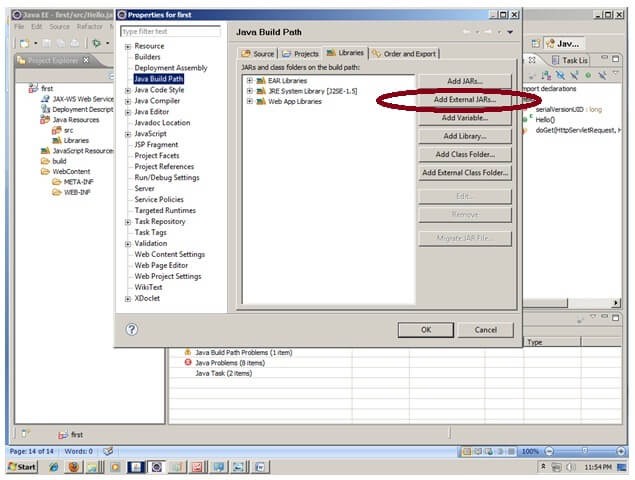
Task: Click the Start button in the taskbar
Action: (22, 467)
